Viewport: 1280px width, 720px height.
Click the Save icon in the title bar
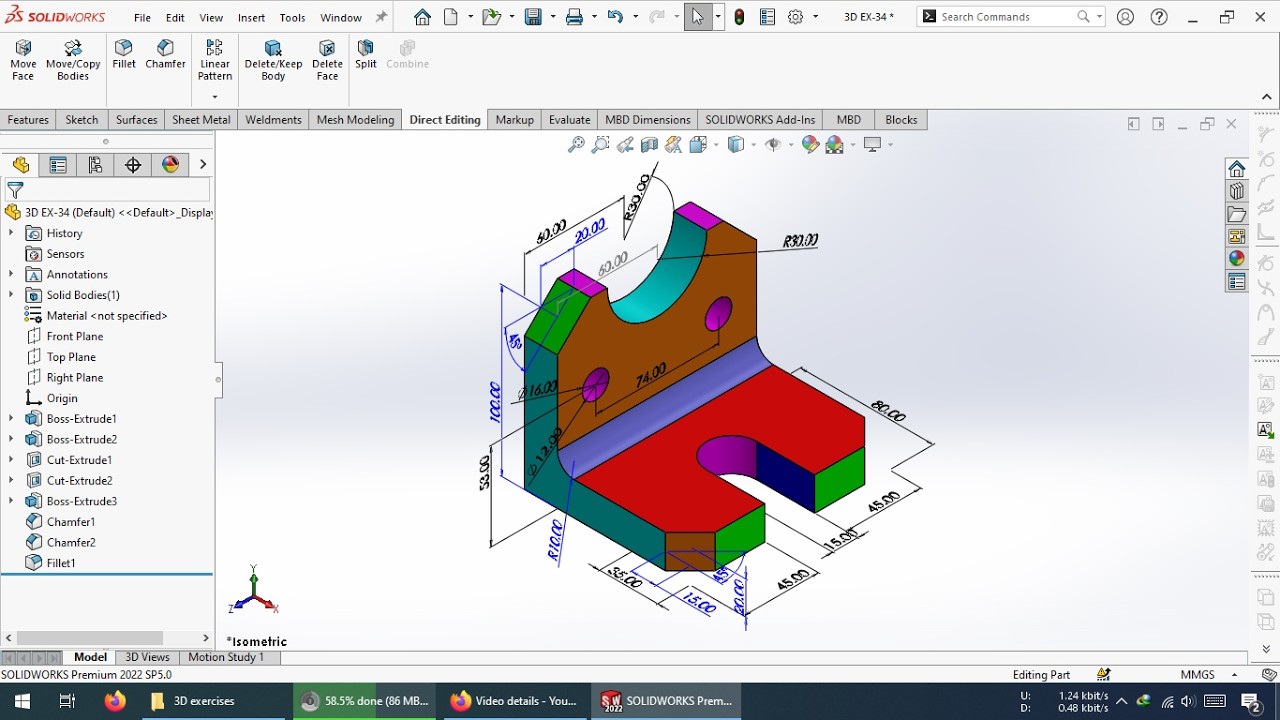click(533, 17)
